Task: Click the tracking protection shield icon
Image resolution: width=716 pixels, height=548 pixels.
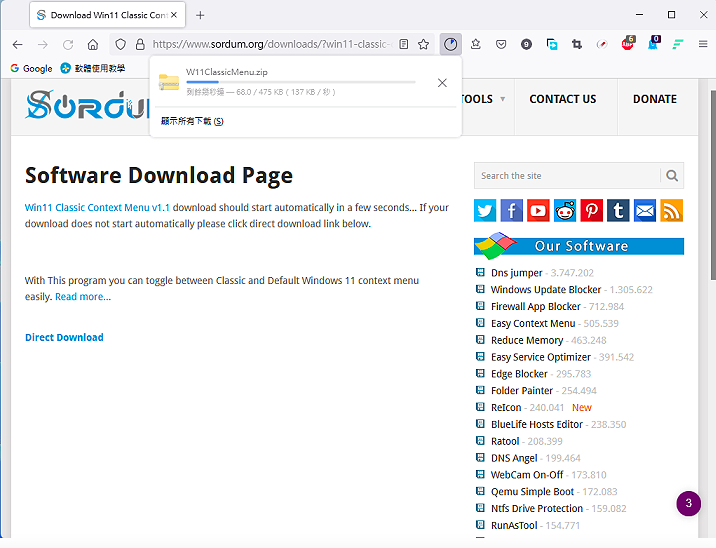Action: [x=120, y=44]
